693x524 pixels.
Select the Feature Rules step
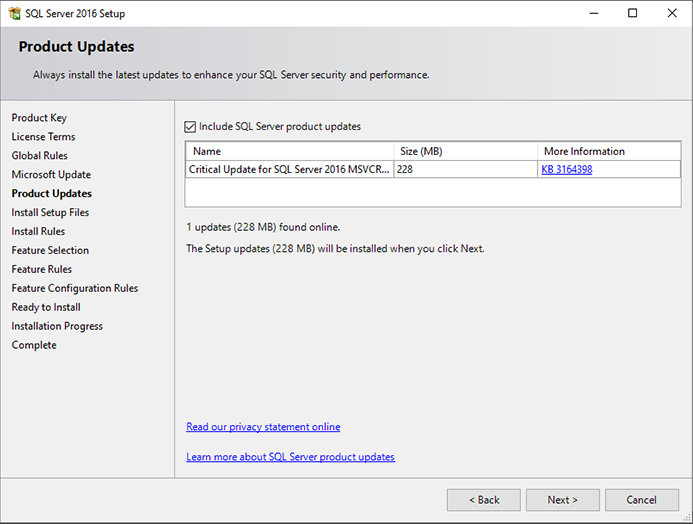click(x=42, y=270)
